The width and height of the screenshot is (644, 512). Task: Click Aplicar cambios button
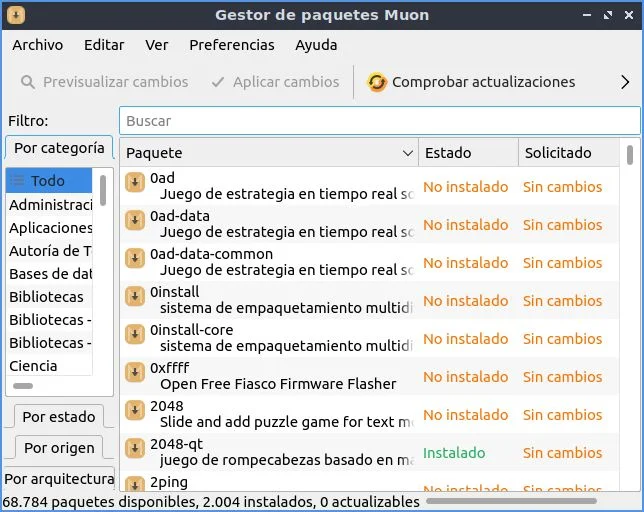pyautogui.click(x=275, y=82)
